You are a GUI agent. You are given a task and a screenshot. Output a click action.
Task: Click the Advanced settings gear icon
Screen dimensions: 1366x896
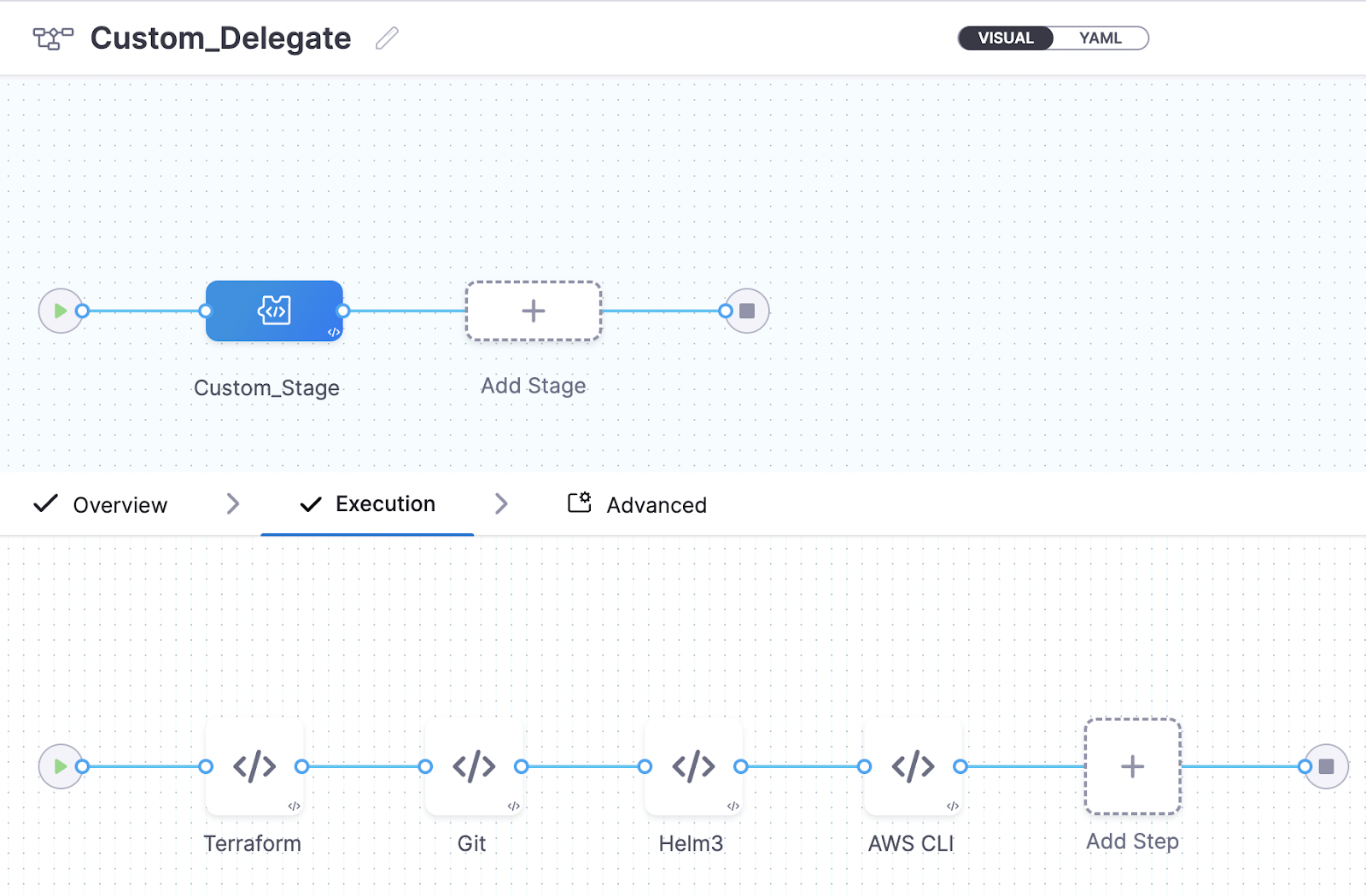pyautogui.click(x=580, y=502)
